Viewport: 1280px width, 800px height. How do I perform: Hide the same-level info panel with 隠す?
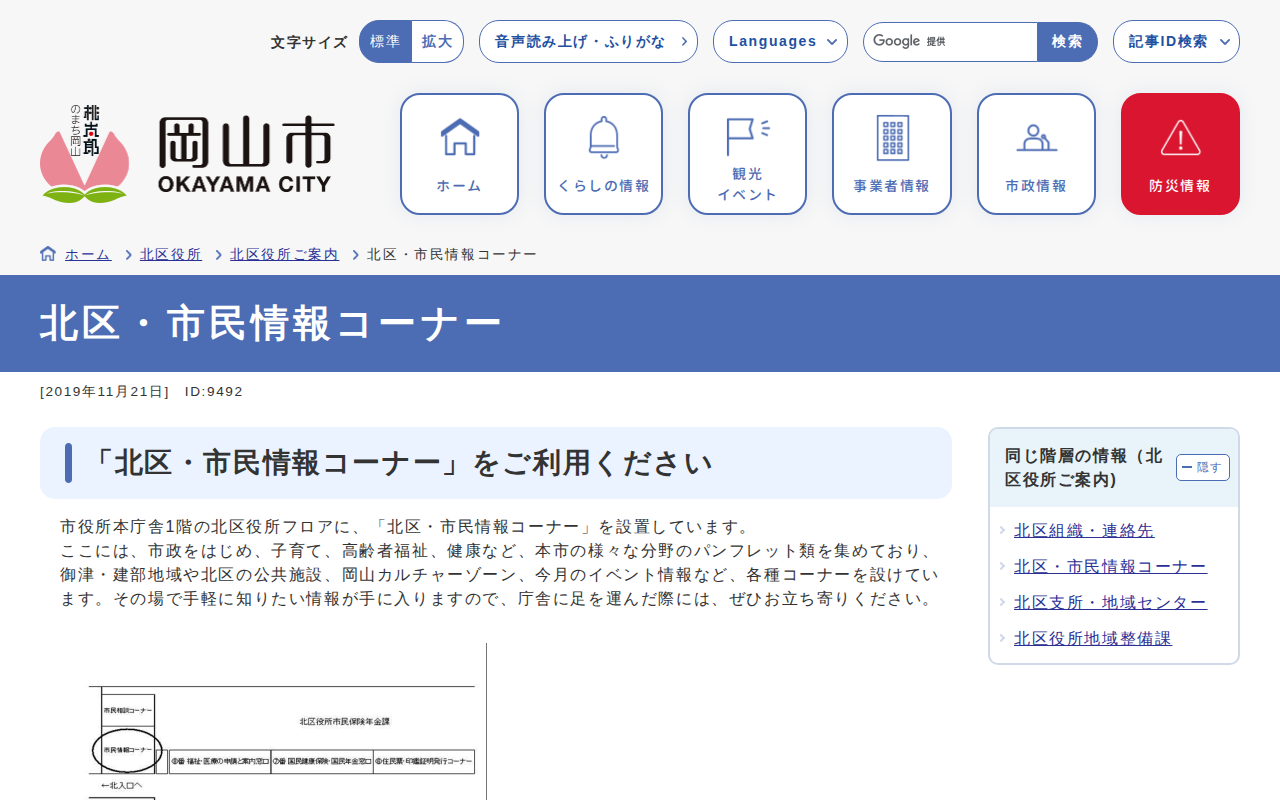[x=1202, y=467]
